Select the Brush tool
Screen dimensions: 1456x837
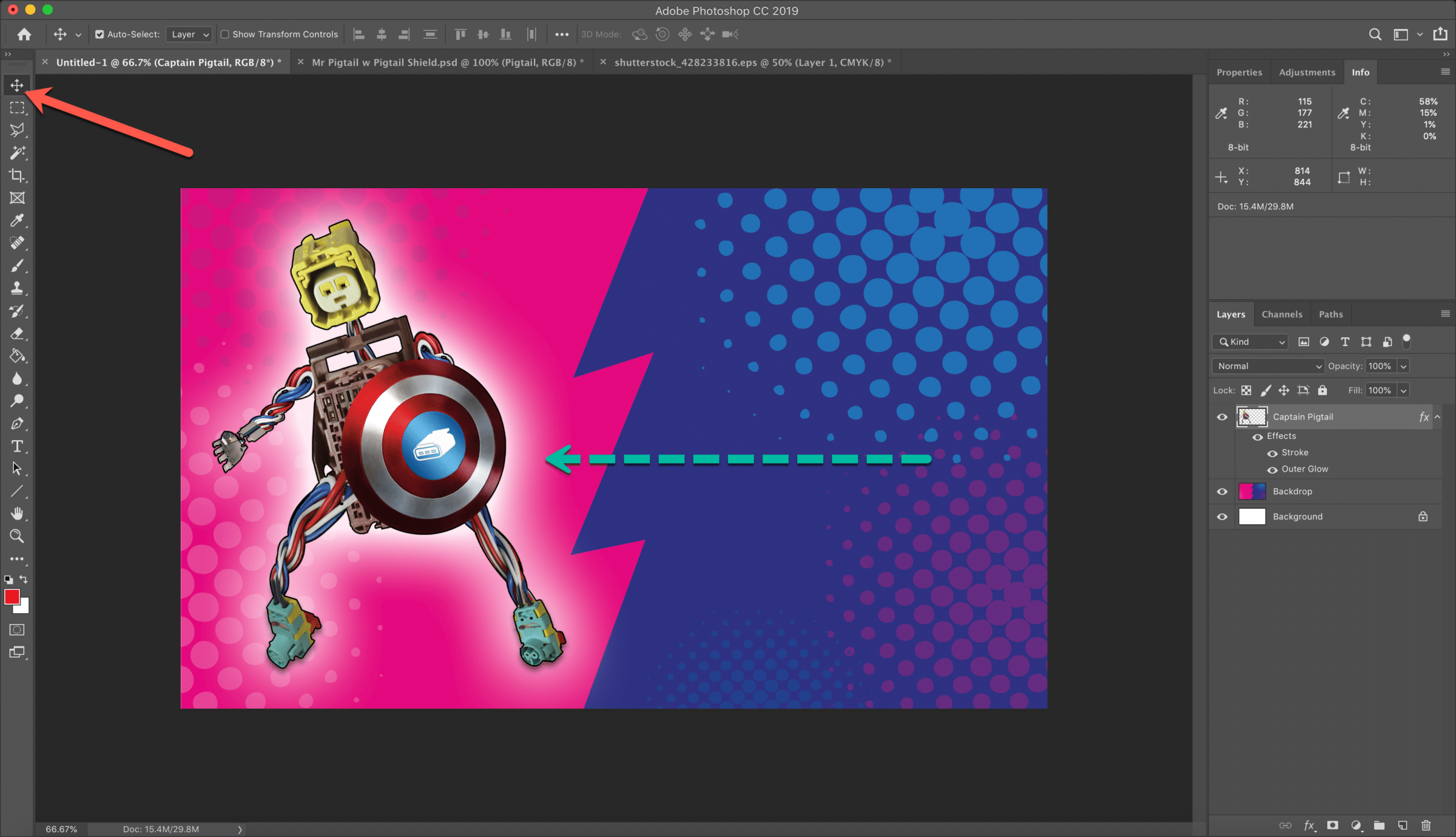[x=17, y=265]
